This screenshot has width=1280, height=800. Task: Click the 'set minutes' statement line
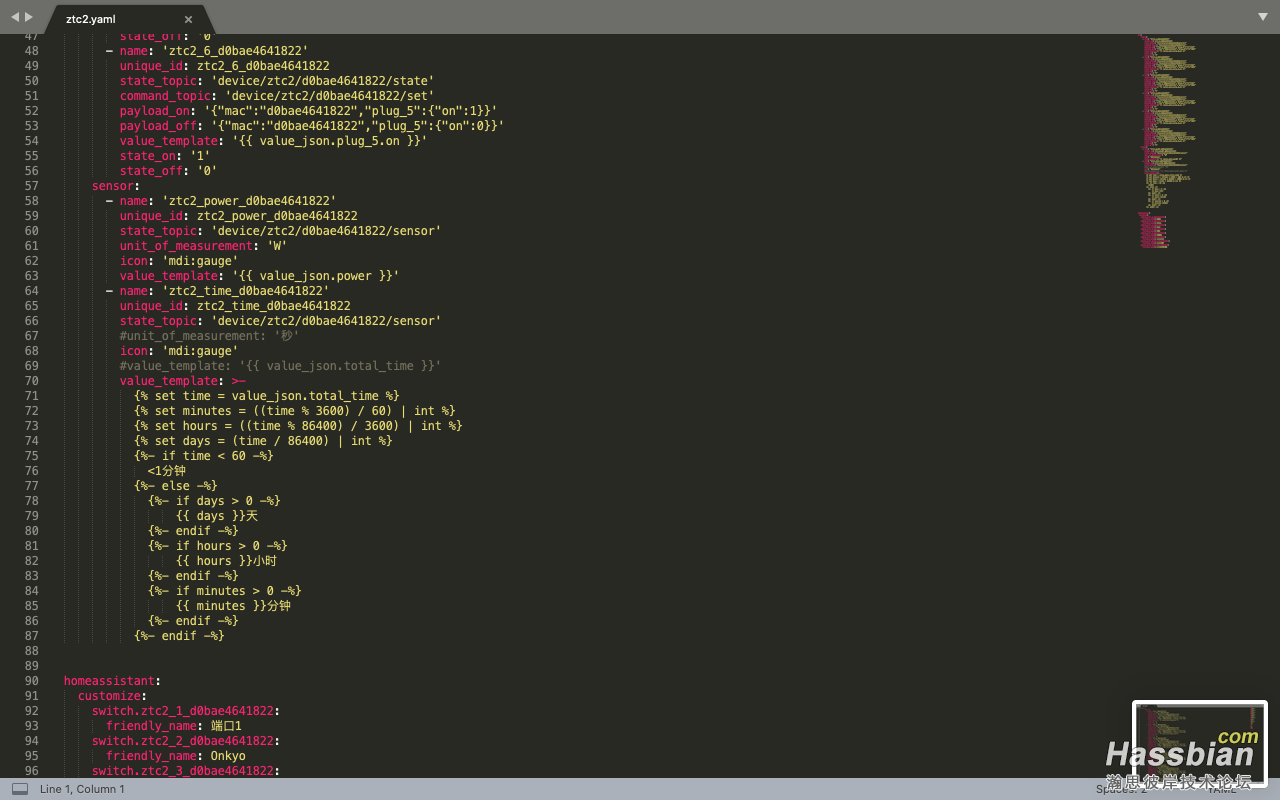294,411
